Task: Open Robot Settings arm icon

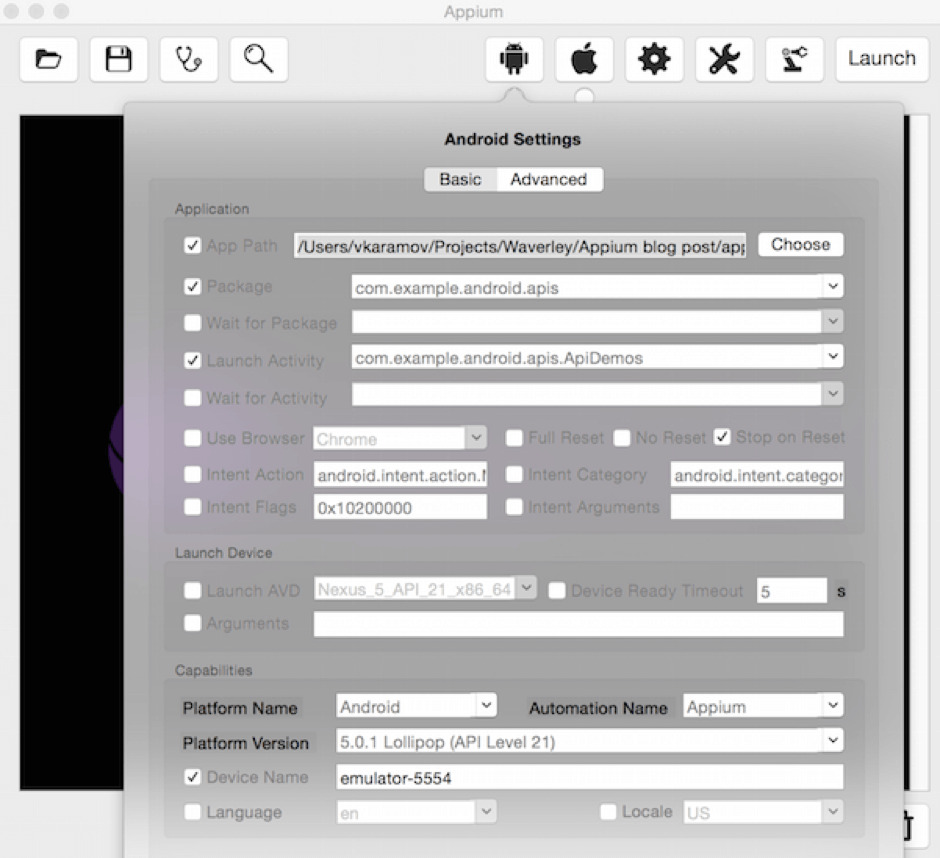Action: click(794, 59)
